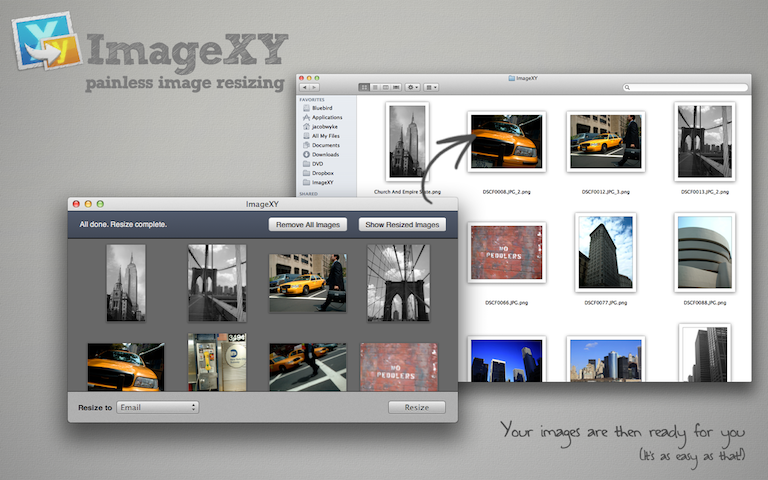
Task: Select taxi and businessman thumbnail in ImageXY window
Action: 308,283
